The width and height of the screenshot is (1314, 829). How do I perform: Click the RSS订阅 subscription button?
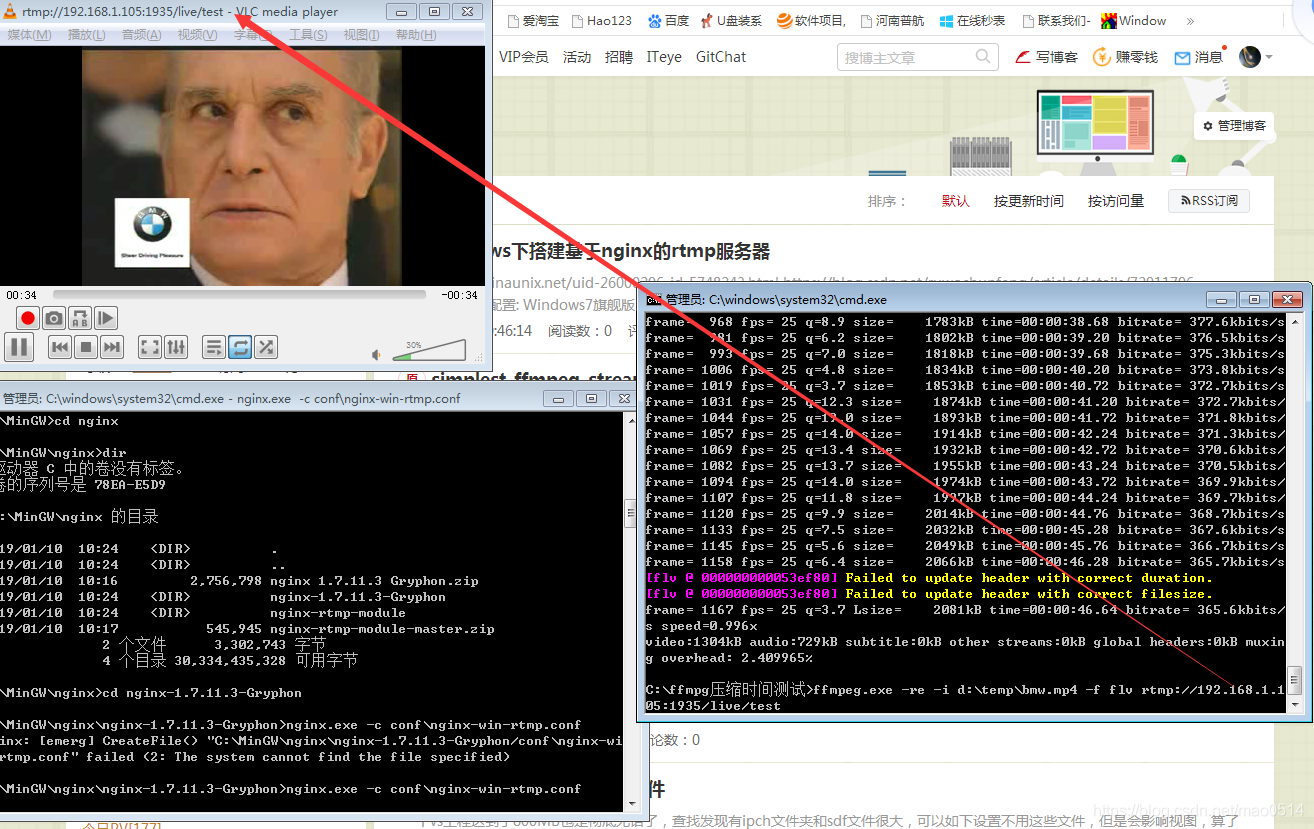coord(1208,200)
